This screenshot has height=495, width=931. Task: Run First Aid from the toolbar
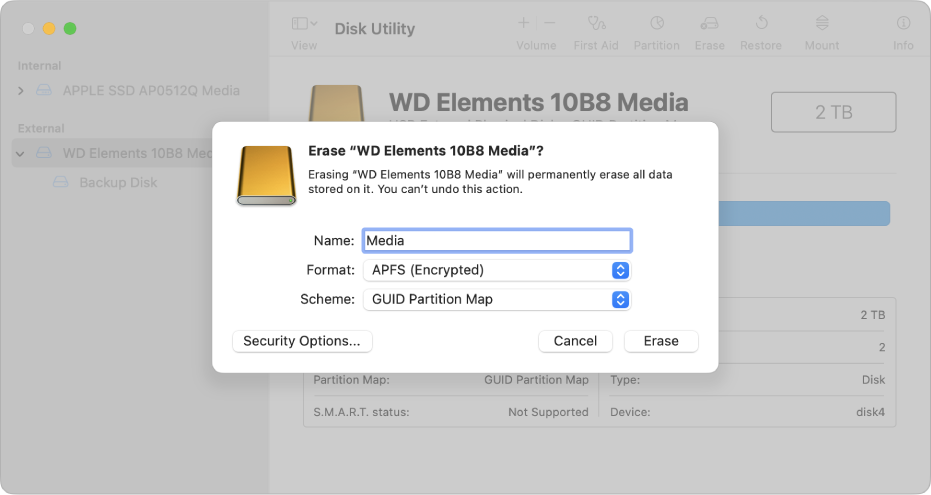(596, 23)
